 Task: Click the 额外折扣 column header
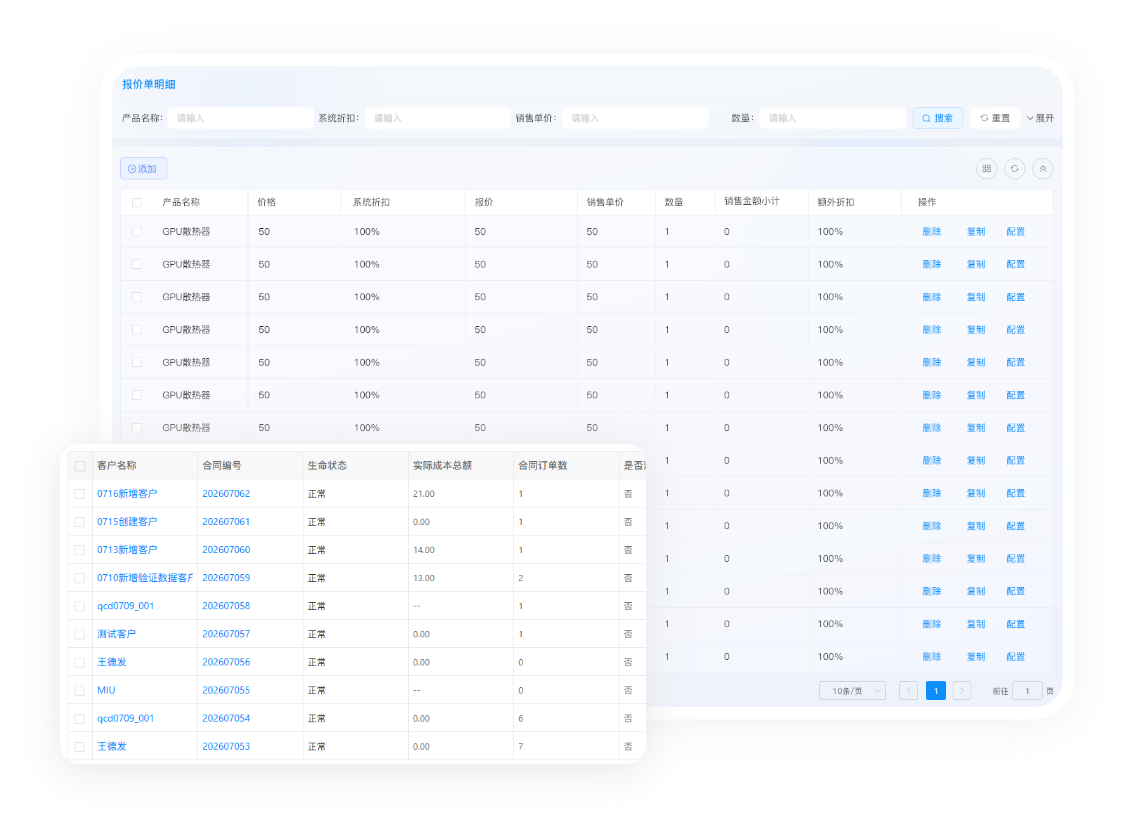(x=835, y=202)
